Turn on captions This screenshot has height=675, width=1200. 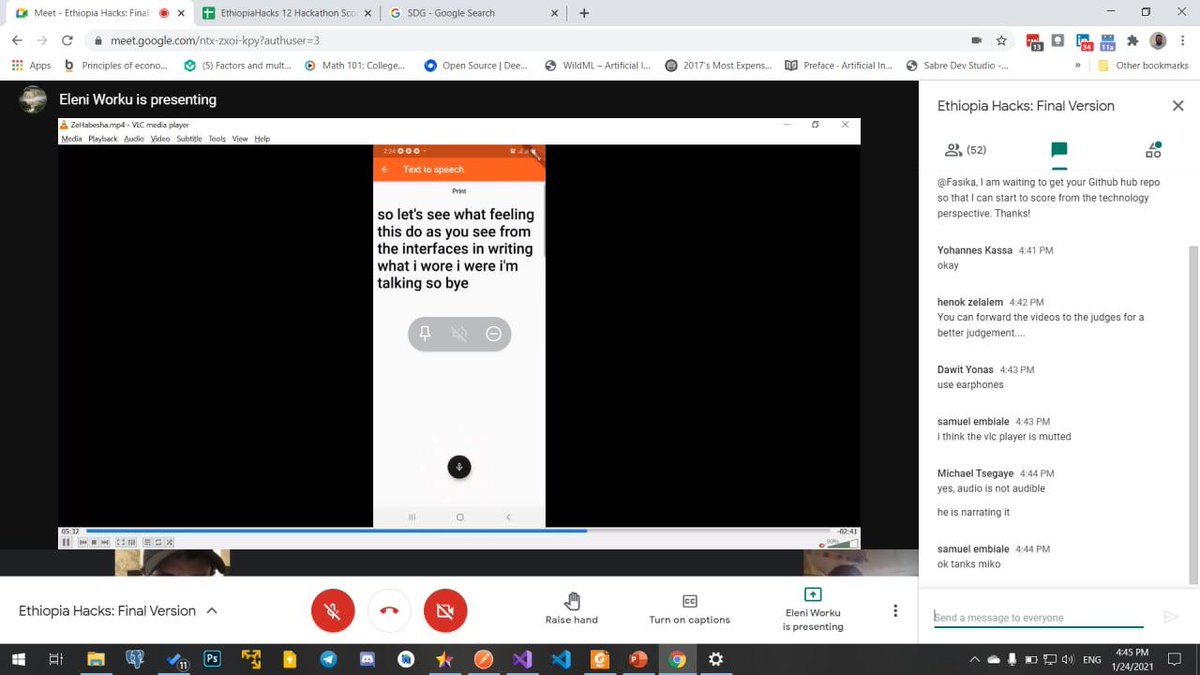(689, 608)
